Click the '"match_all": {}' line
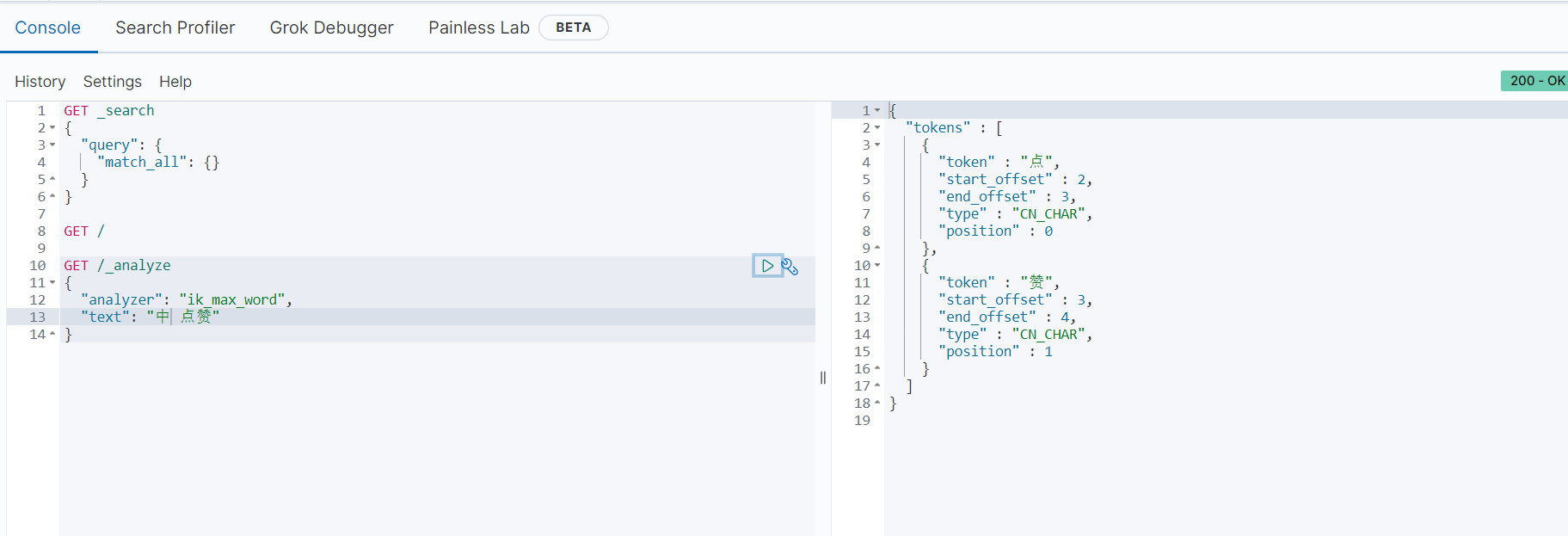Viewport: 1568px width, 536px height. (158, 163)
